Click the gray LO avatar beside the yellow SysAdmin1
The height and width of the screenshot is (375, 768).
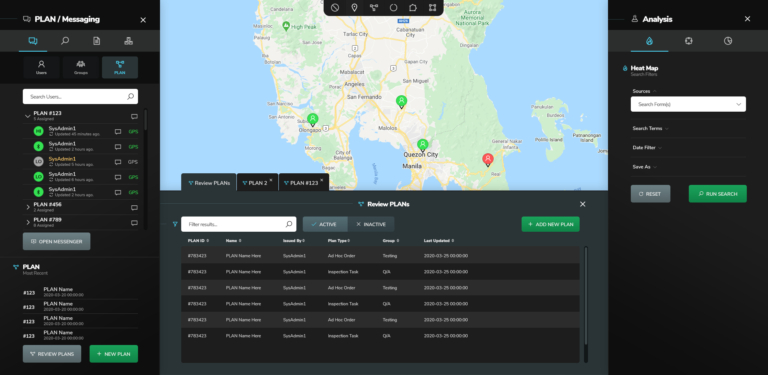[38, 162]
